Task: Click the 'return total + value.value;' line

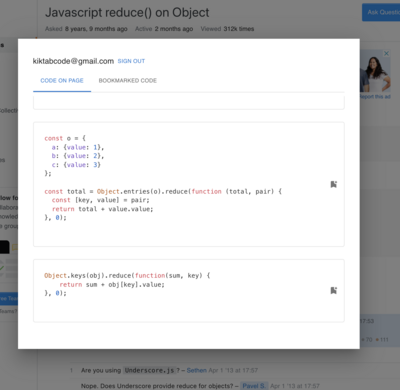Action: 102,209
